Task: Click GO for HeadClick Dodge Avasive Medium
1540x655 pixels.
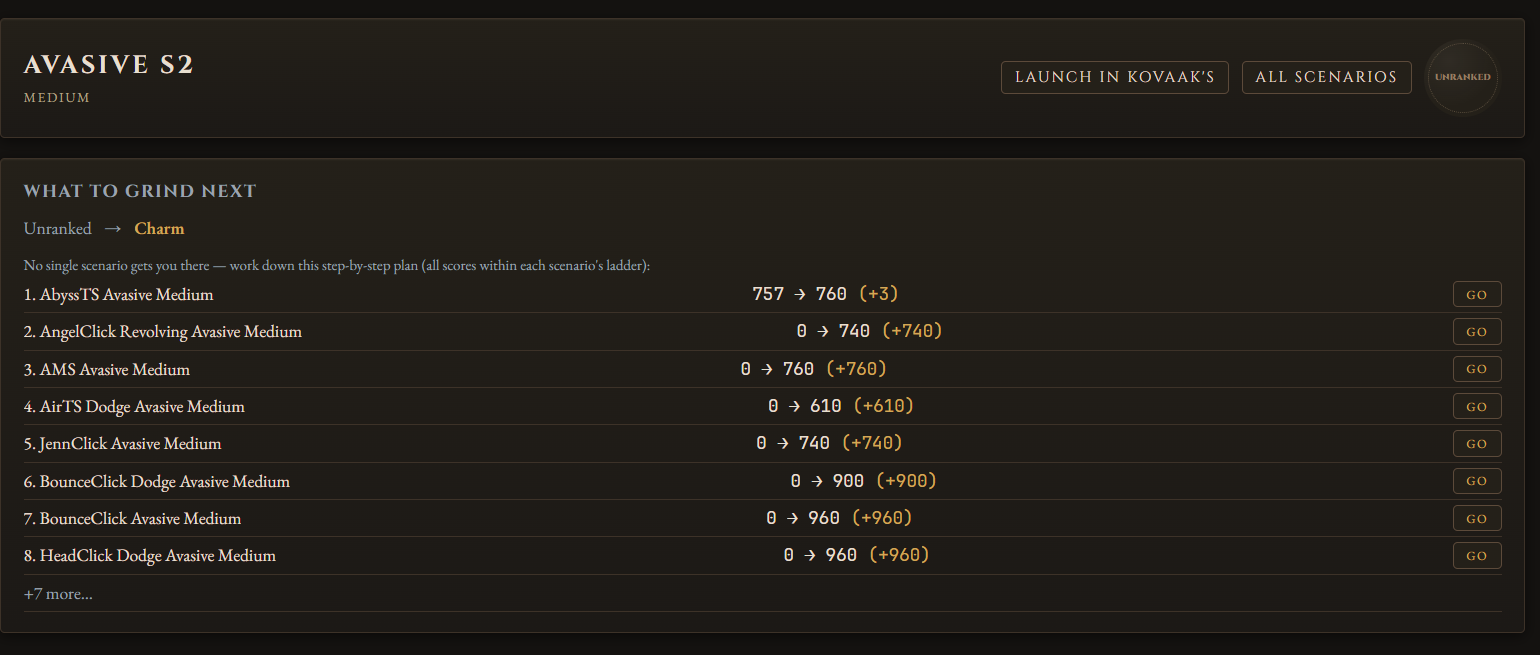Action: tap(1477, 555)
